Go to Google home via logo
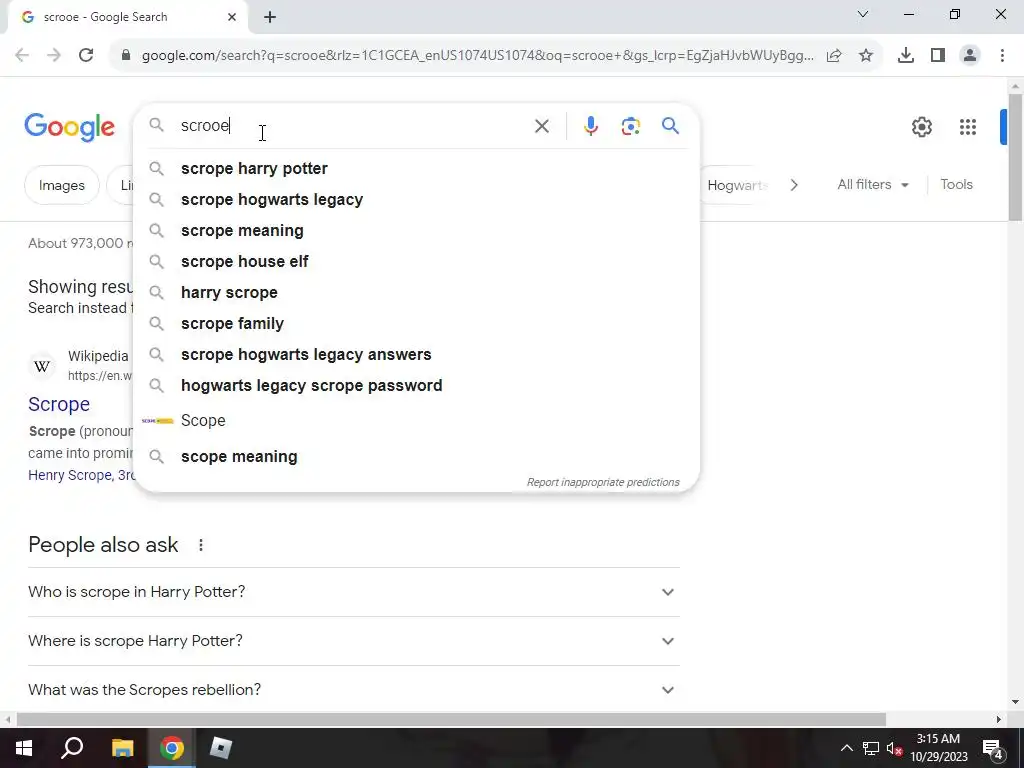The height and width of the screenshot is (768, 1024). point(69,127)
